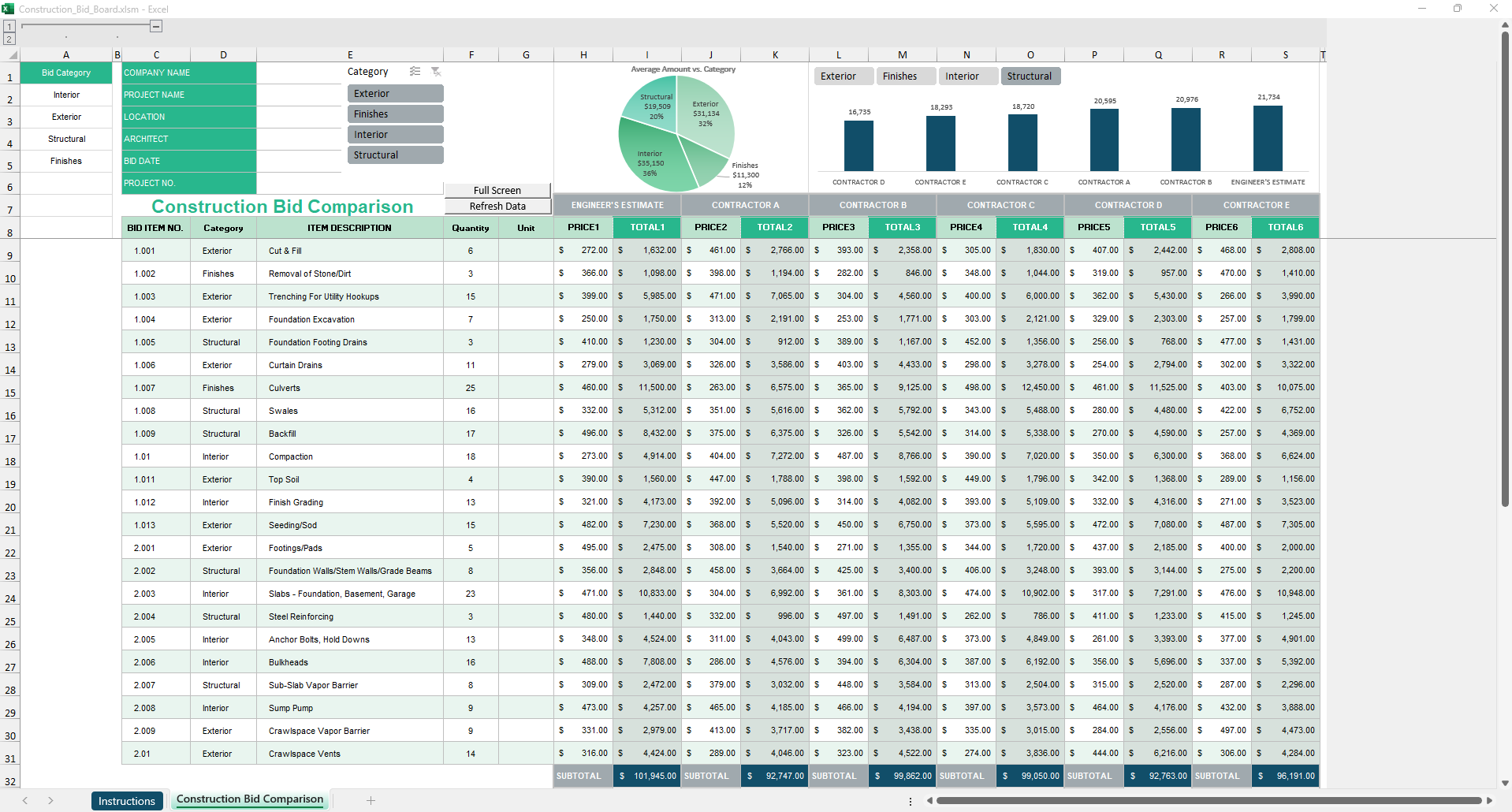Switch to the Instructions sheet tab
The width and height of the screenshot is (1512, 812).
pos(127,801)
